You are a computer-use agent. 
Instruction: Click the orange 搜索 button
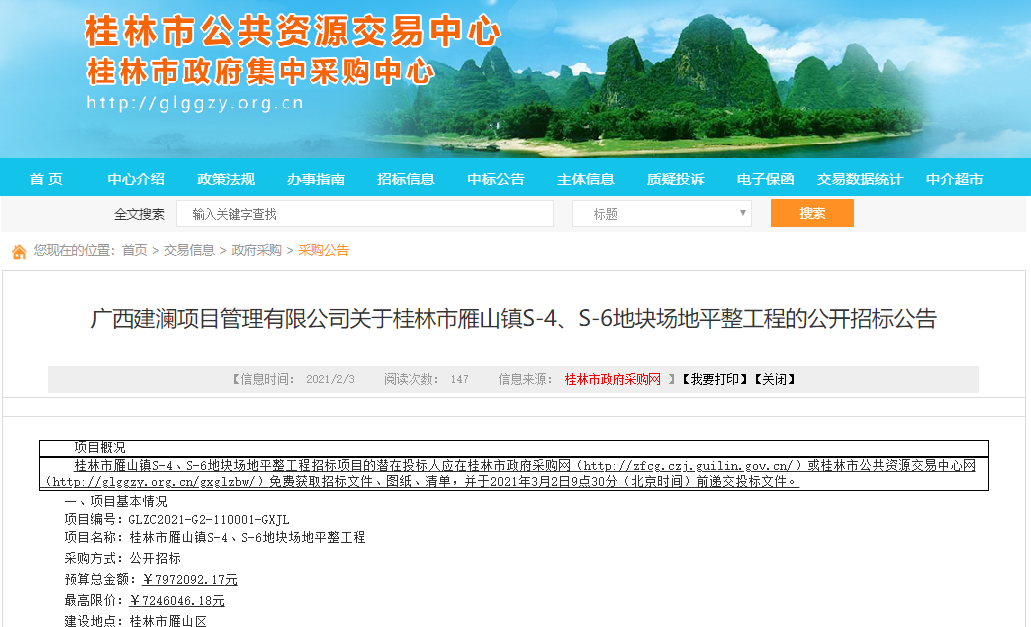[x=812, y=213]
